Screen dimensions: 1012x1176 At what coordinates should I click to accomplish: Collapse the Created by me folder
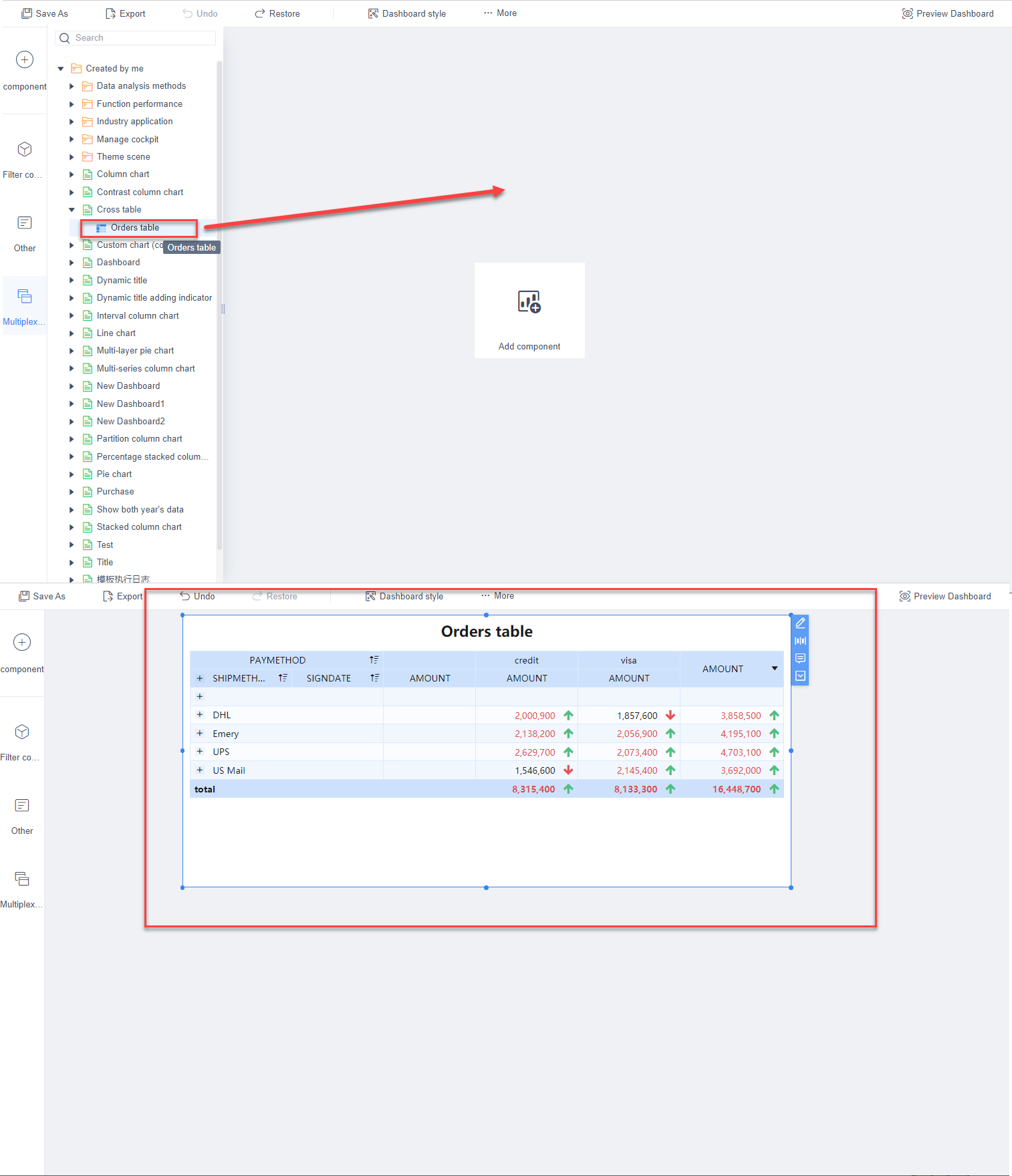(61, 68)
